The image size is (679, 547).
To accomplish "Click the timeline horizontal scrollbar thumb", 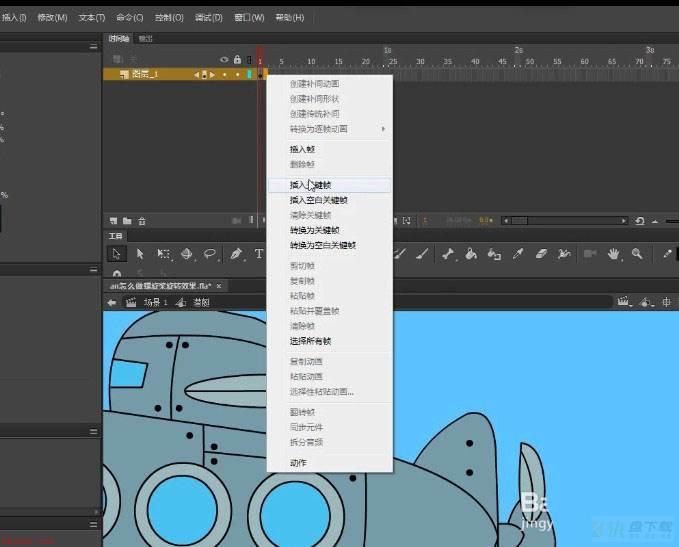I will click(x=519, y=221).
